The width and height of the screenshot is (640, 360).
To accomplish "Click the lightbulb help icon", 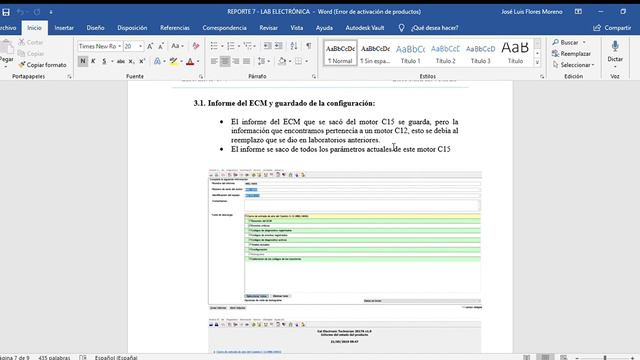I will coord(401,28).
